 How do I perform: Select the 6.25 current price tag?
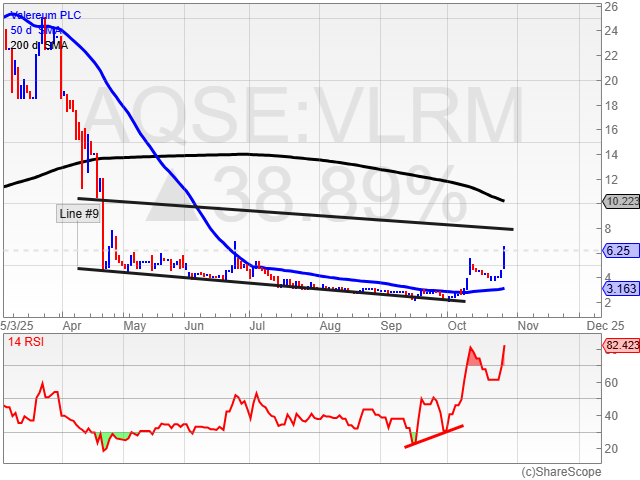click(621, 251)
